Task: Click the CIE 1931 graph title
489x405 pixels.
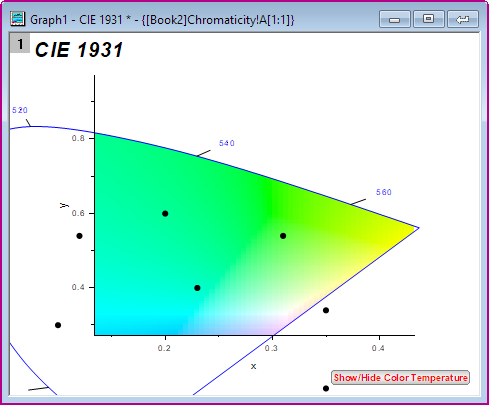Action: point(79,50)
